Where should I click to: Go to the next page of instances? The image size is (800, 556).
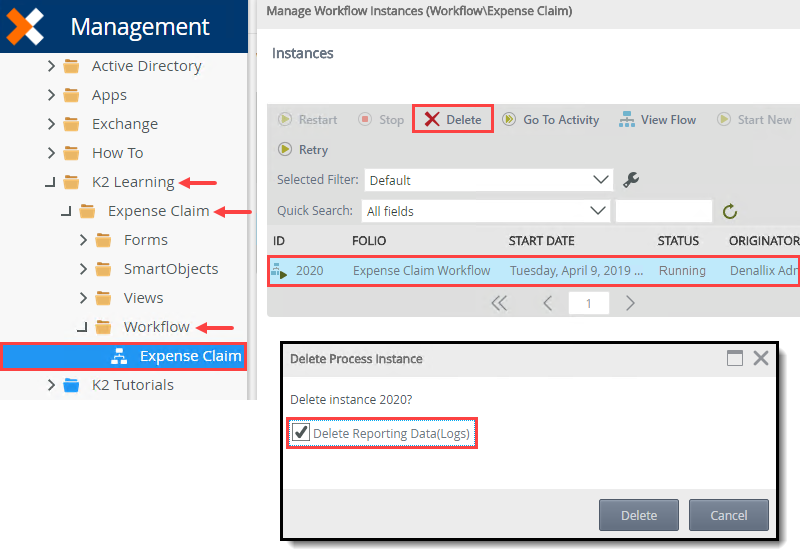point(630,304)
